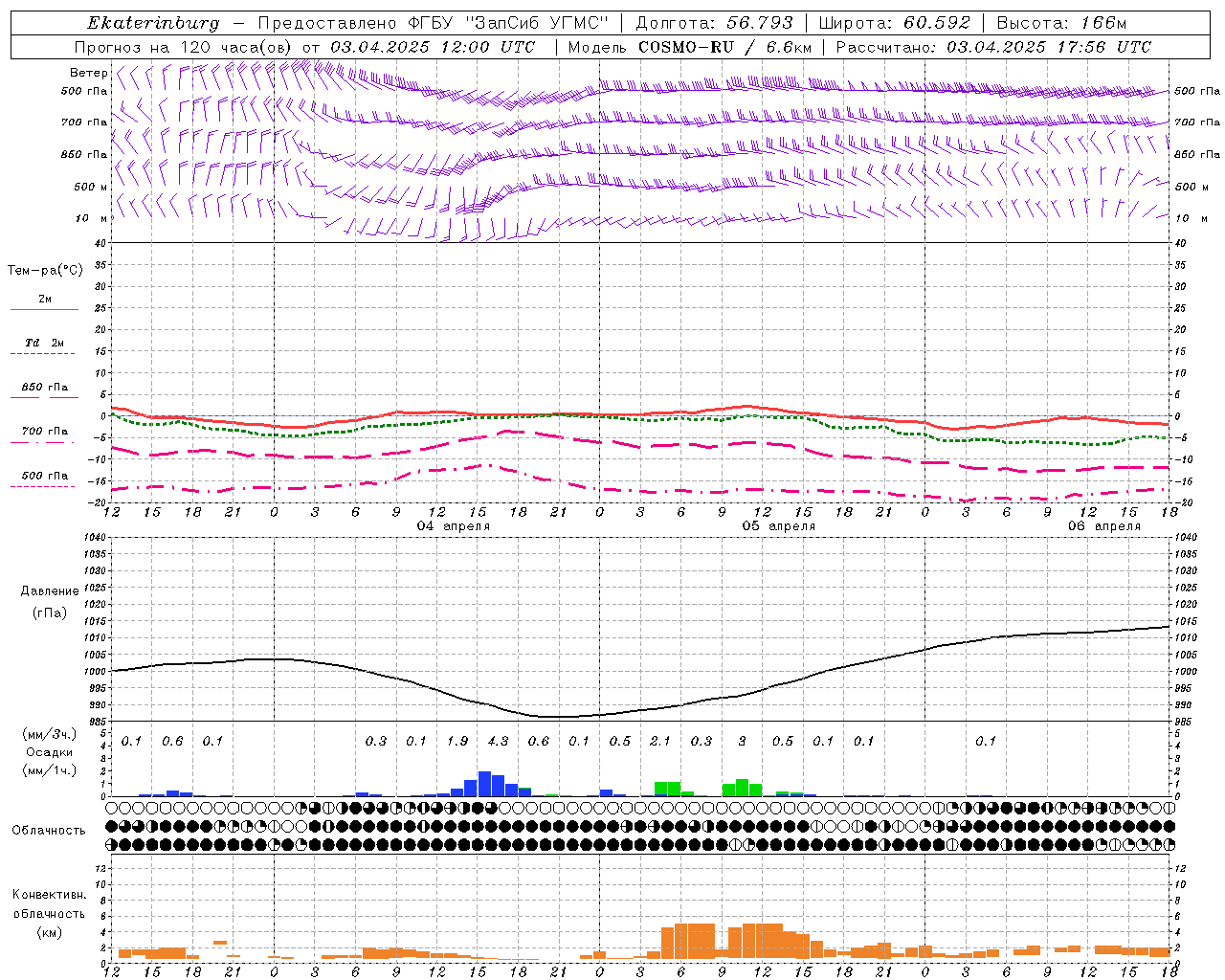Click the 05 апреля date label

click(x=779, y=526)
